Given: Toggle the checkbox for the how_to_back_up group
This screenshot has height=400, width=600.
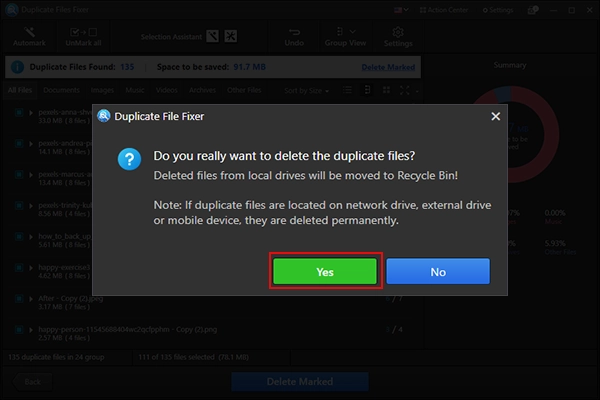Looking at the screenshot, I should click(x=19, y=237).
